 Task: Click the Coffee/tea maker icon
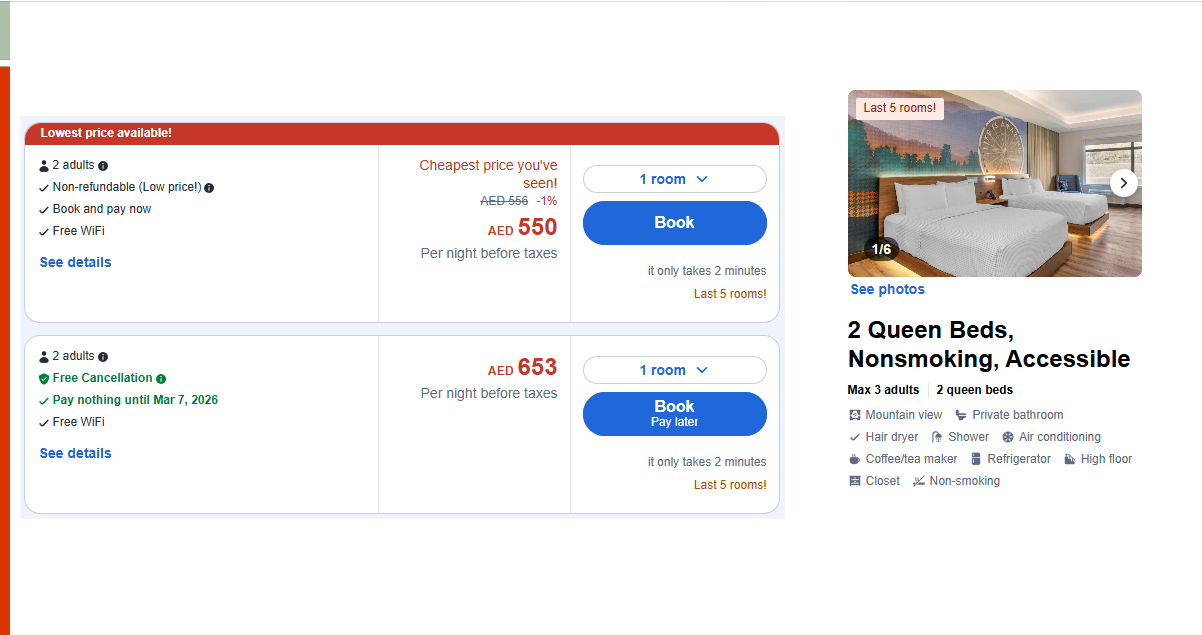[855, 459]
